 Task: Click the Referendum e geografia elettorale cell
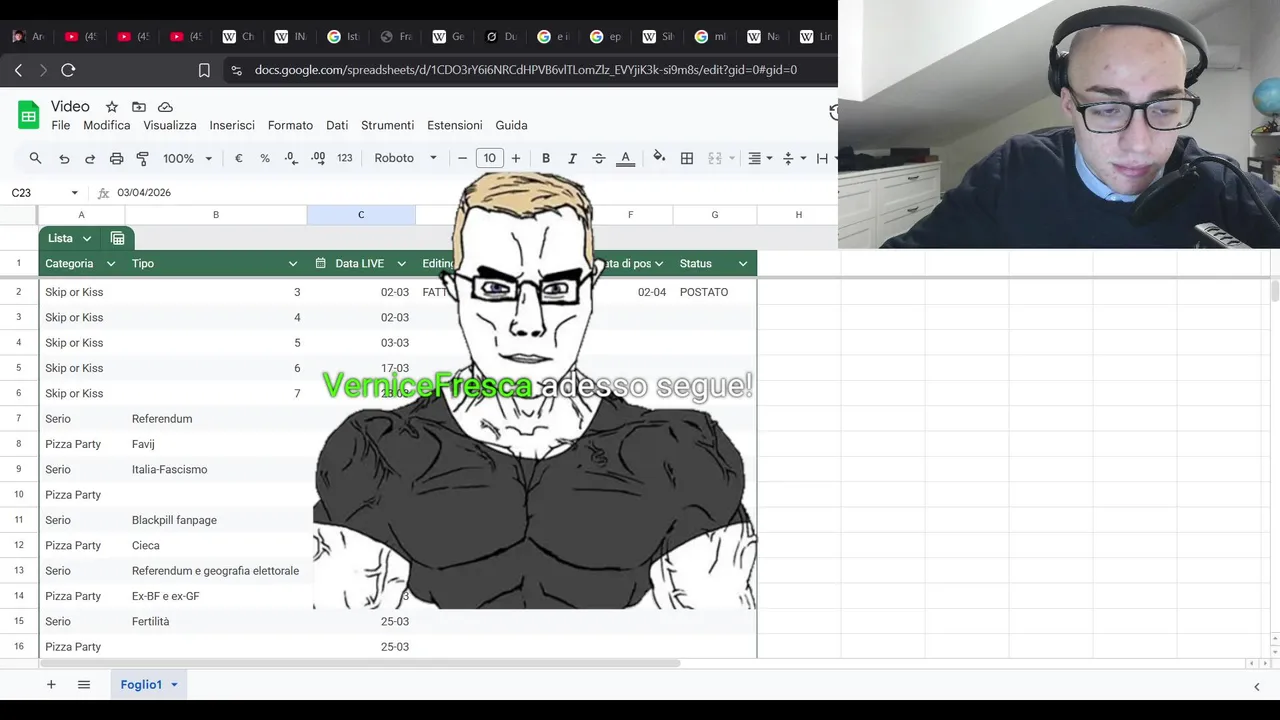click(216, 571)
